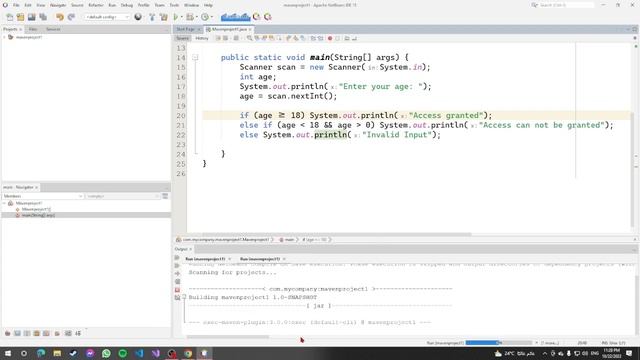This screenshot has width=640, height=360.
Task: Click the Find Selection magnifier in editor toolbar
Action: (x=249, y=38)
